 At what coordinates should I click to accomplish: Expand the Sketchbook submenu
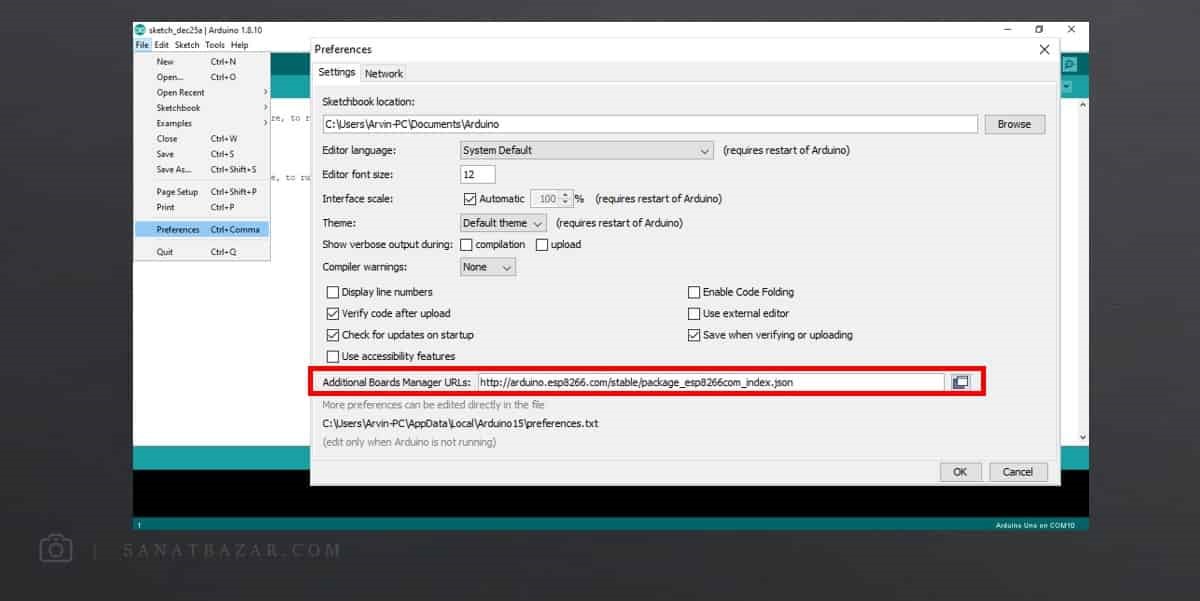pyautogui.click(x=202, y=108)
